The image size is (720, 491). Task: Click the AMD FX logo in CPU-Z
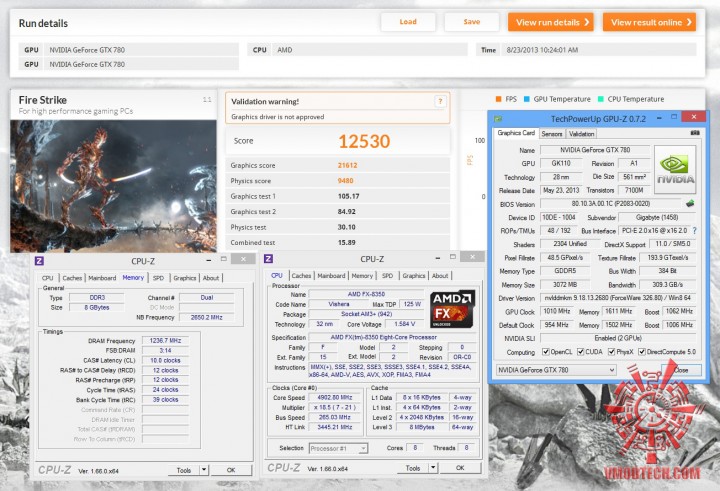(452, 309)
